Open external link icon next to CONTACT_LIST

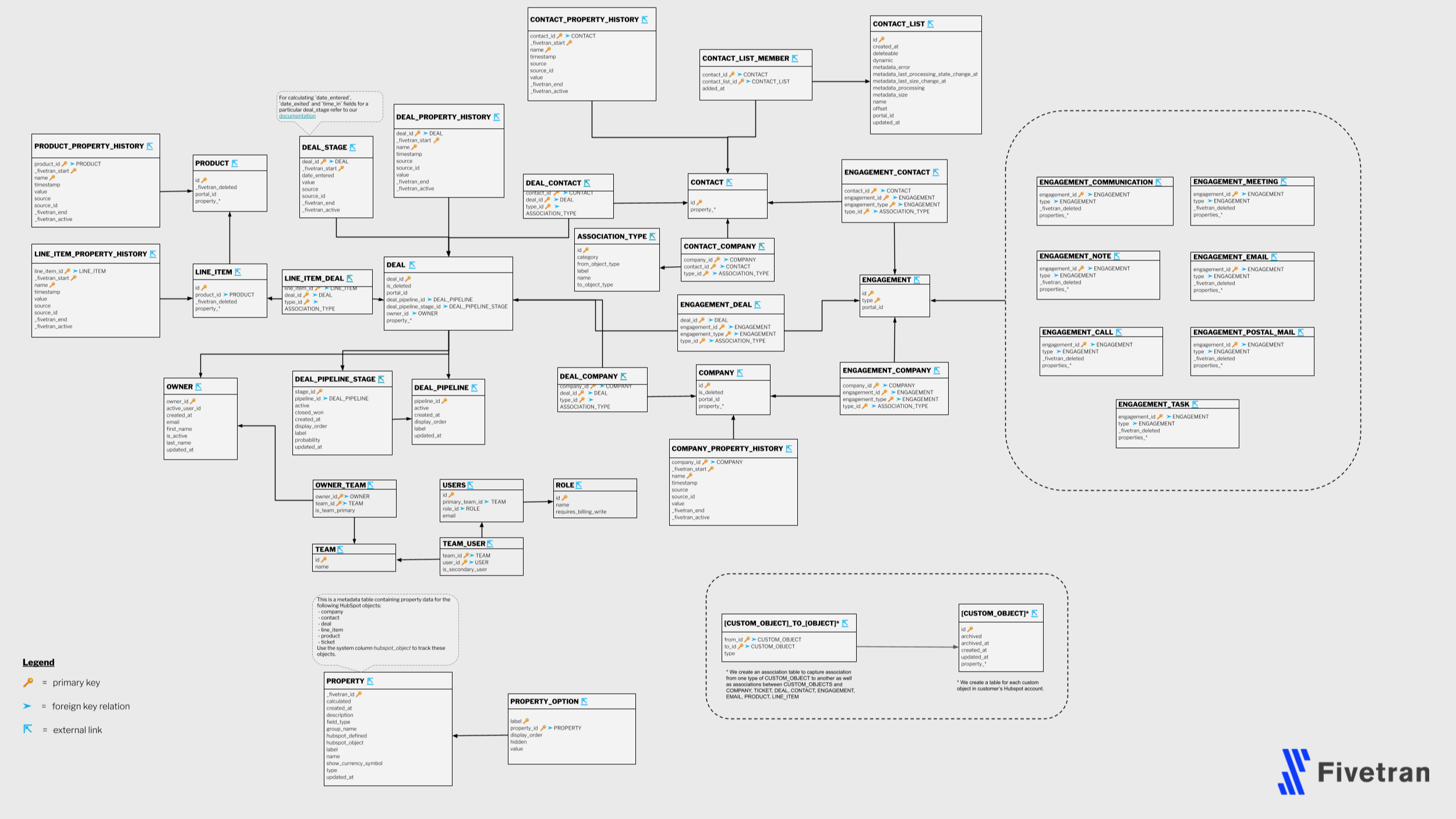[930, 24]
